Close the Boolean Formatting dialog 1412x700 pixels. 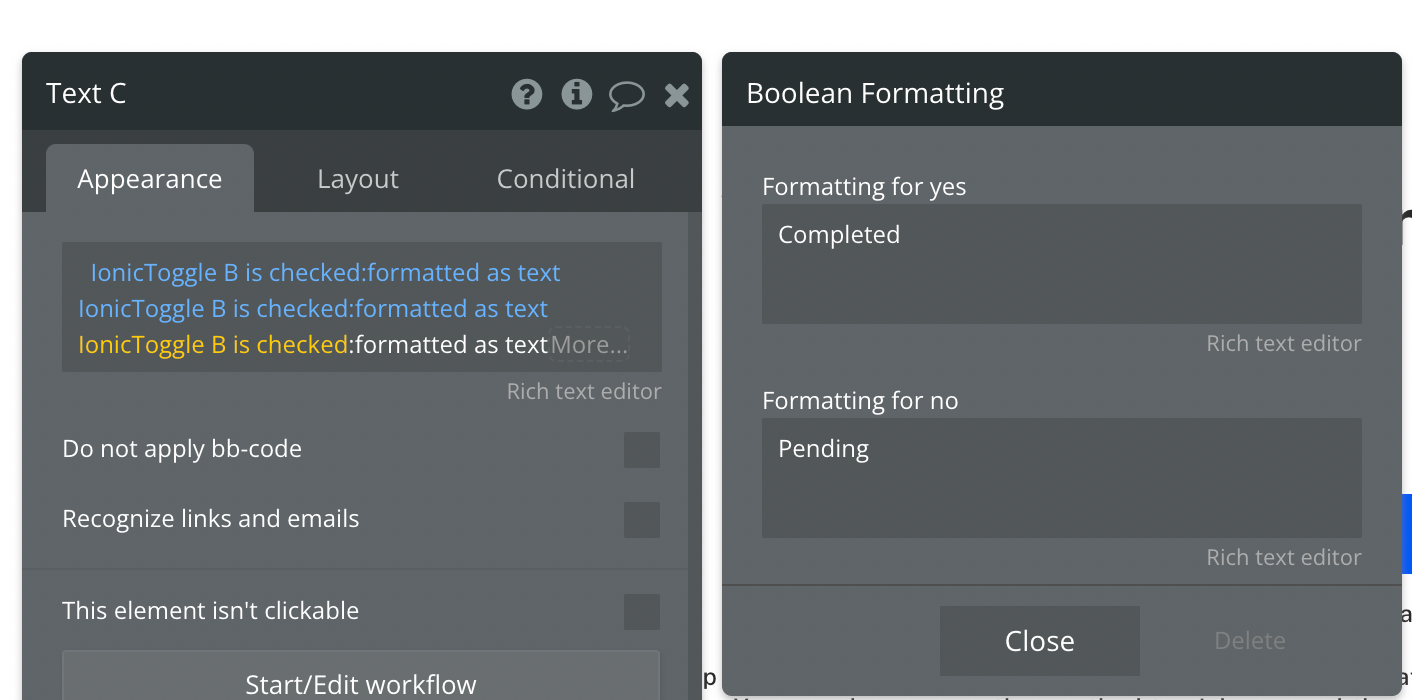tap(1040, 641)
